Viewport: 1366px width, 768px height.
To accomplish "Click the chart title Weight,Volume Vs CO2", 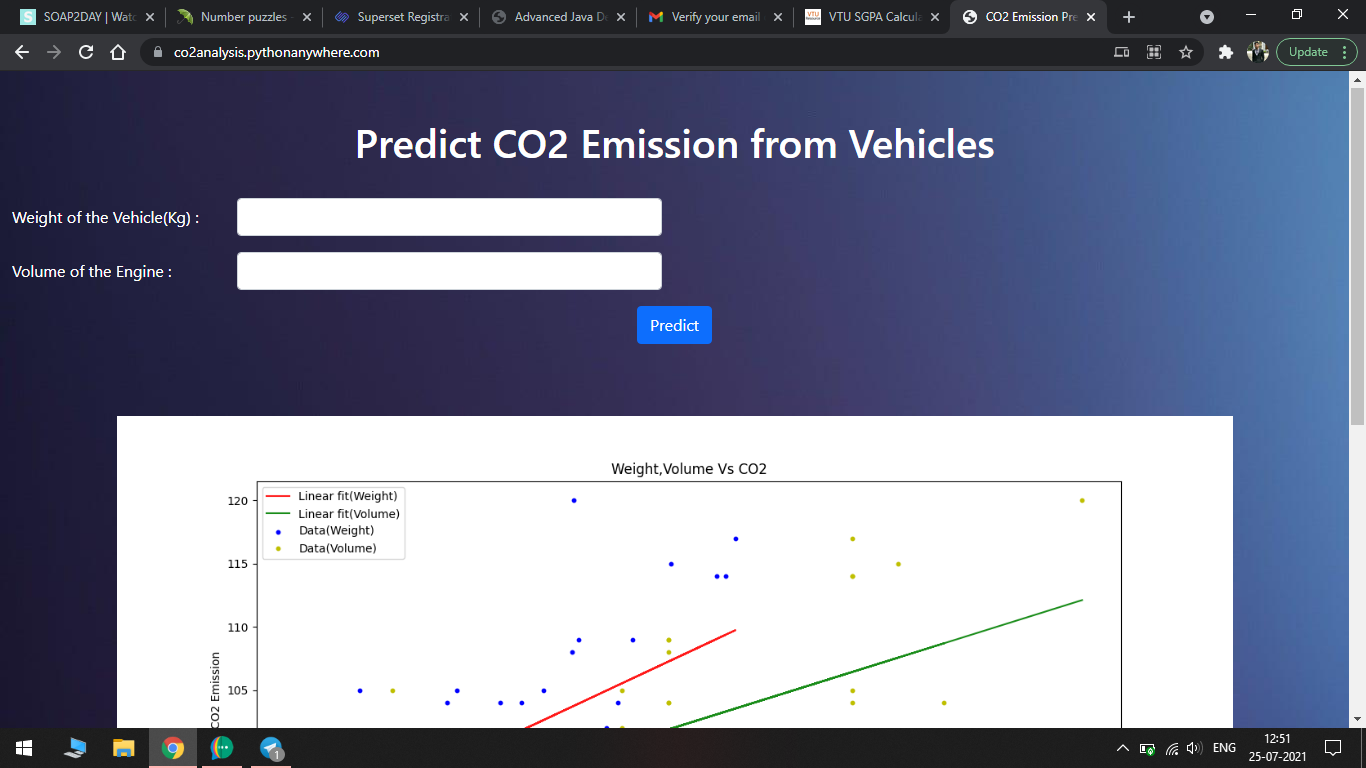I will (x=689, y=469).
